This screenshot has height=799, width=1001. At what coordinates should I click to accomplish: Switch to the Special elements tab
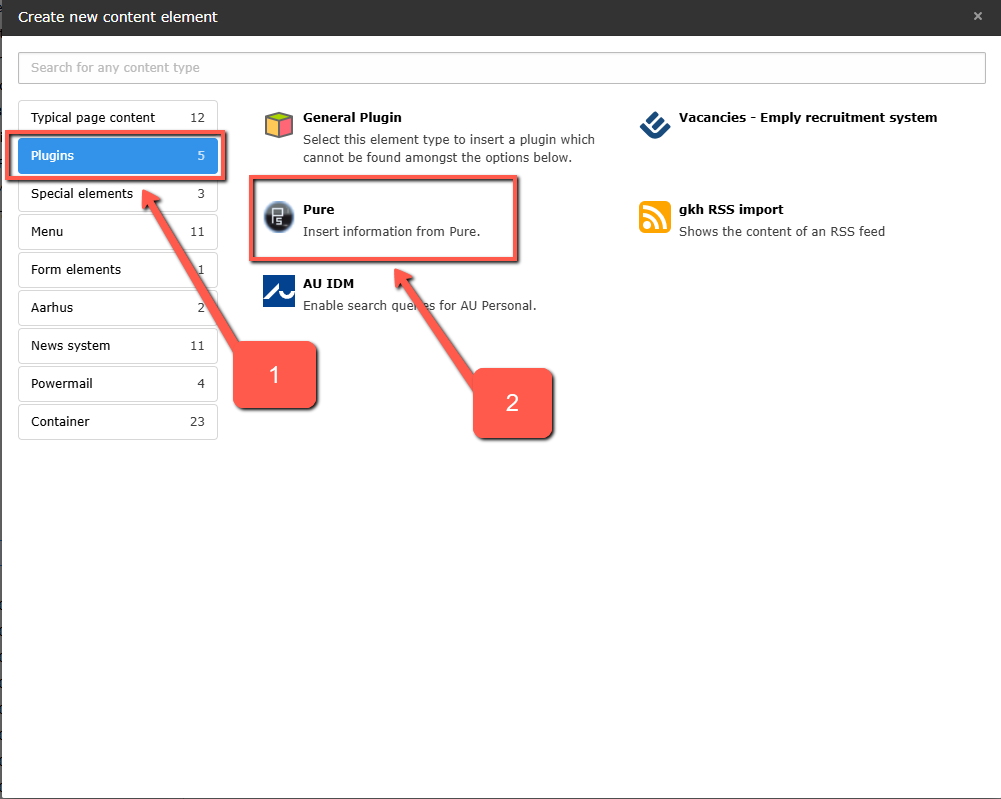(117, 194)
